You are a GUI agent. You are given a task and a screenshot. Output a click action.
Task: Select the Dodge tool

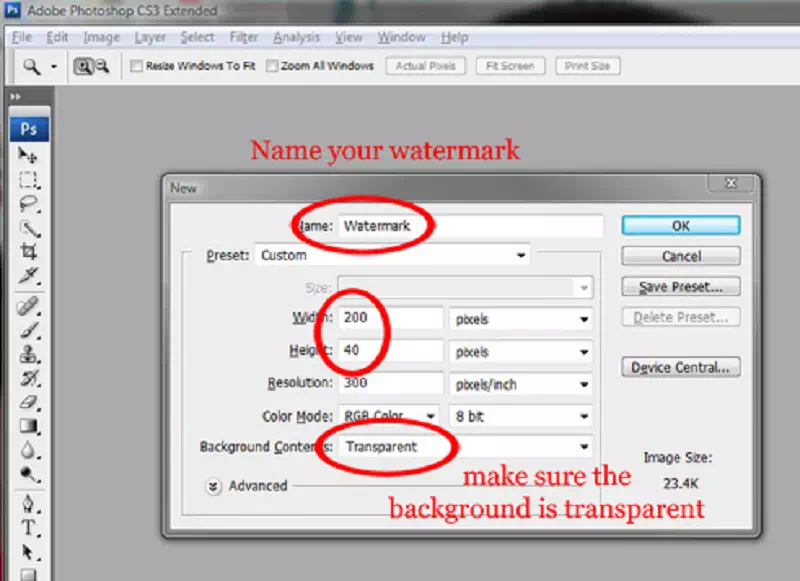click(x=29, y=474)
